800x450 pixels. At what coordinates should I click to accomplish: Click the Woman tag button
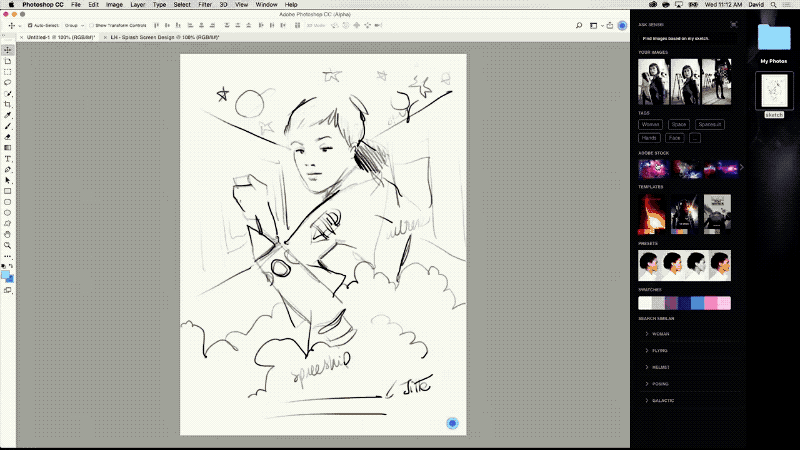[x=650, y=124]
